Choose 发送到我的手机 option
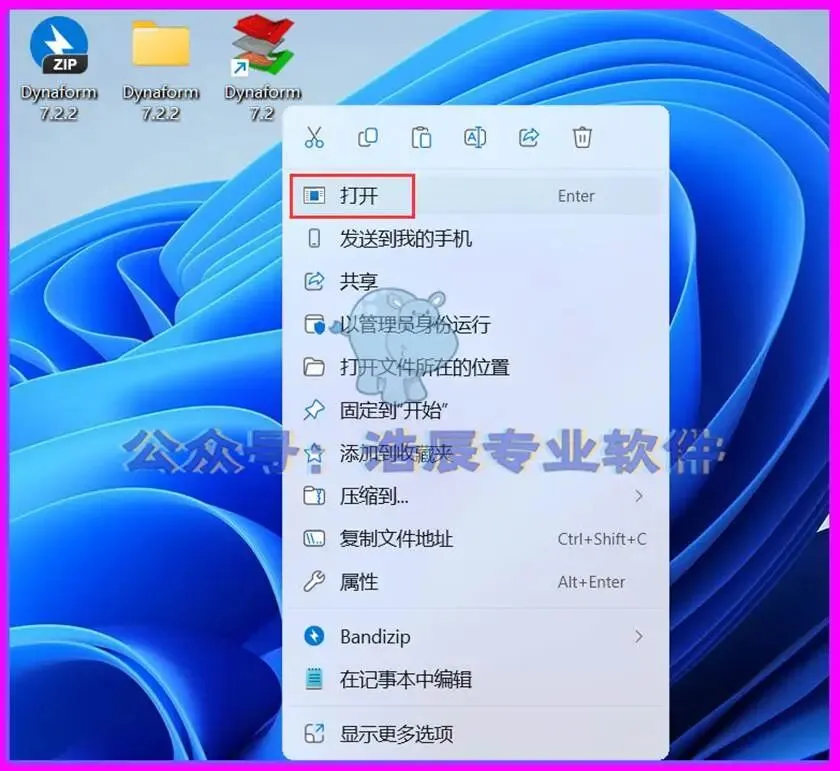 point(475,238)
